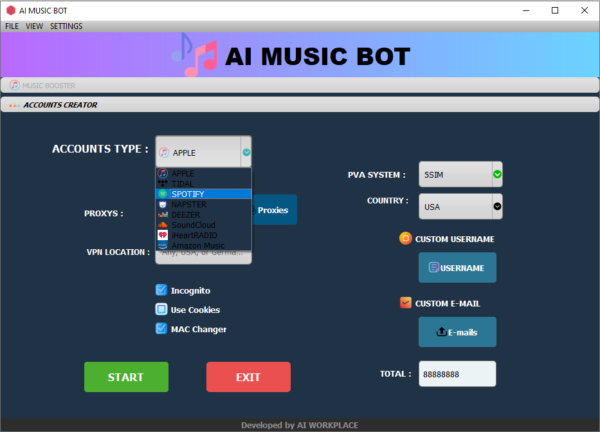Switch to the MUSIC BOOSTER section

point(300,85)
